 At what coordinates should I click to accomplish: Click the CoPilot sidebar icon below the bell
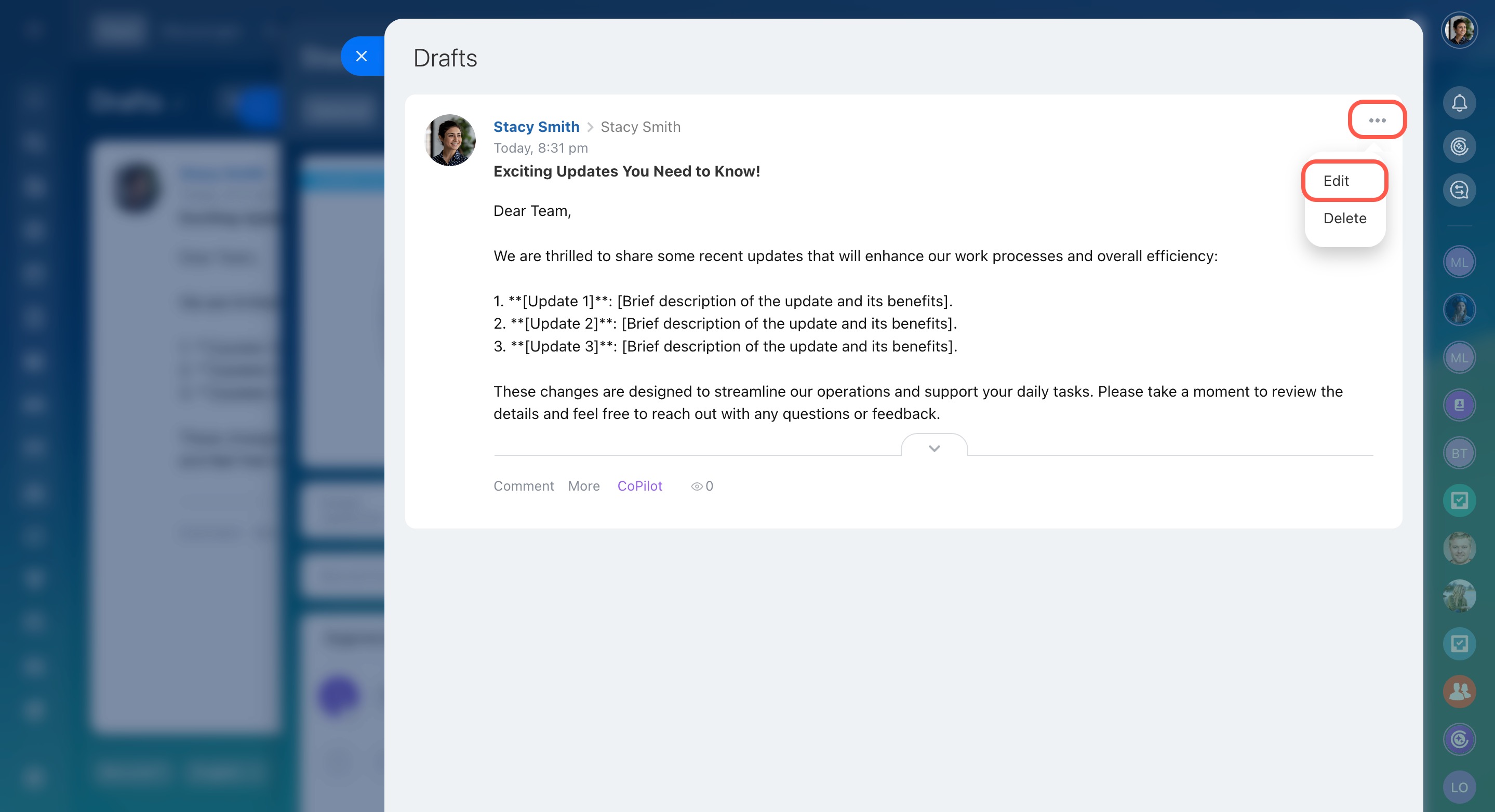point(1459,146)
